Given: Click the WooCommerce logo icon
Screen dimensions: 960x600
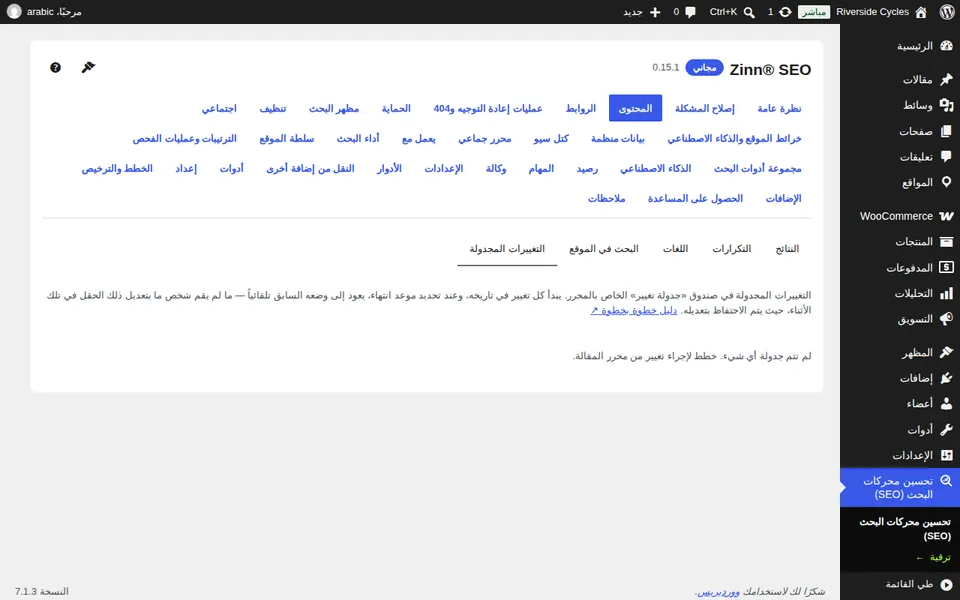Looking at the screenshot, I should pos(947,216).
